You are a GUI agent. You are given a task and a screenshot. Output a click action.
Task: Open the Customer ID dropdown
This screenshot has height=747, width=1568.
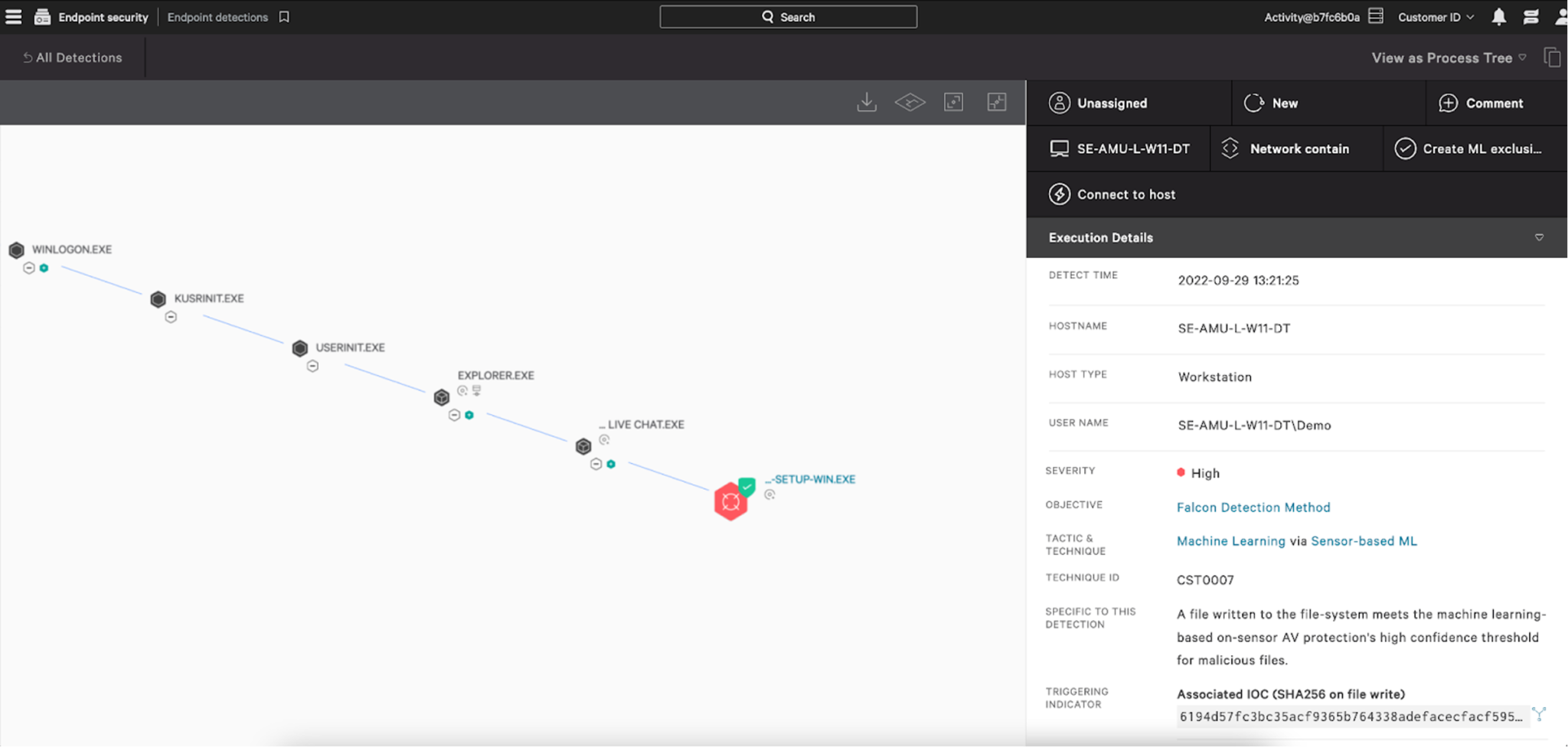point(1433,16)
